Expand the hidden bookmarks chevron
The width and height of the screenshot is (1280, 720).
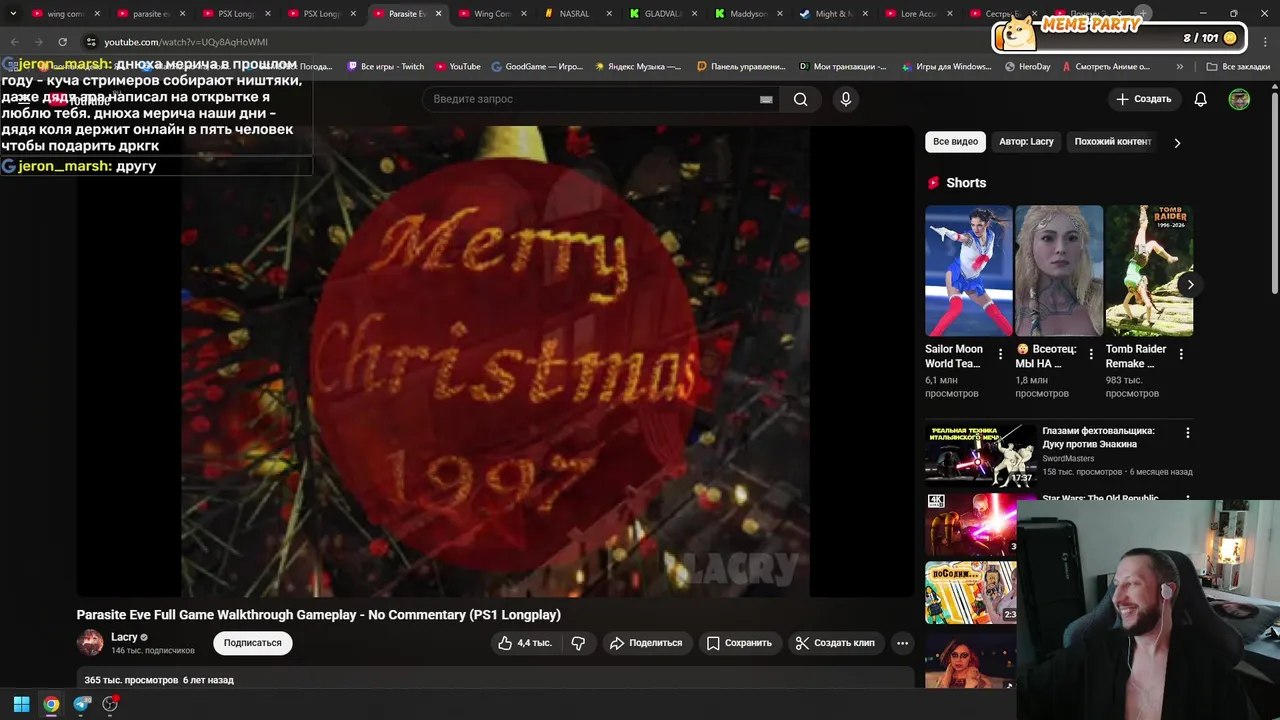tap(1180, 67)
